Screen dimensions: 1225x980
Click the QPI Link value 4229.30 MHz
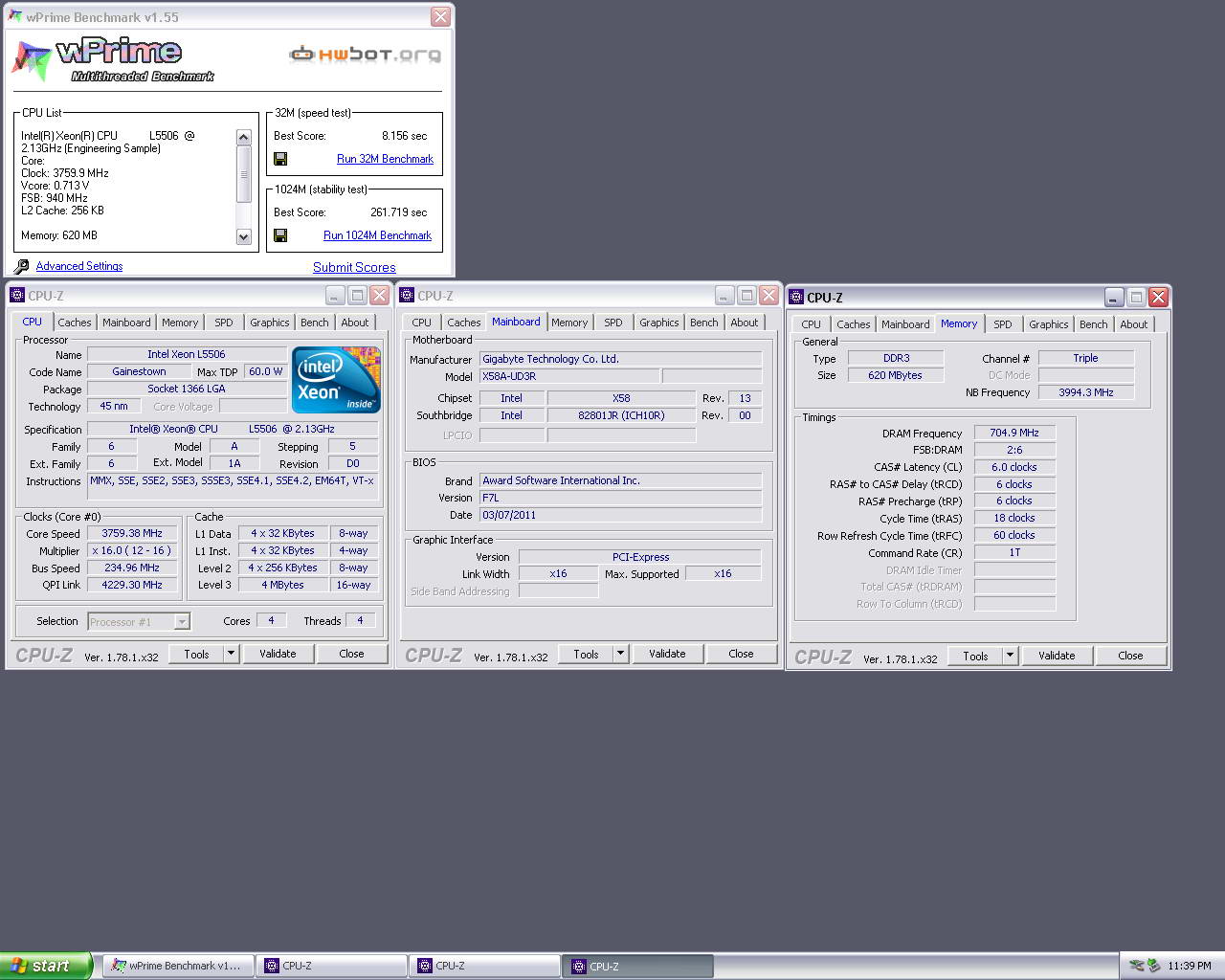pyautogui.click(x=132, y=585)
